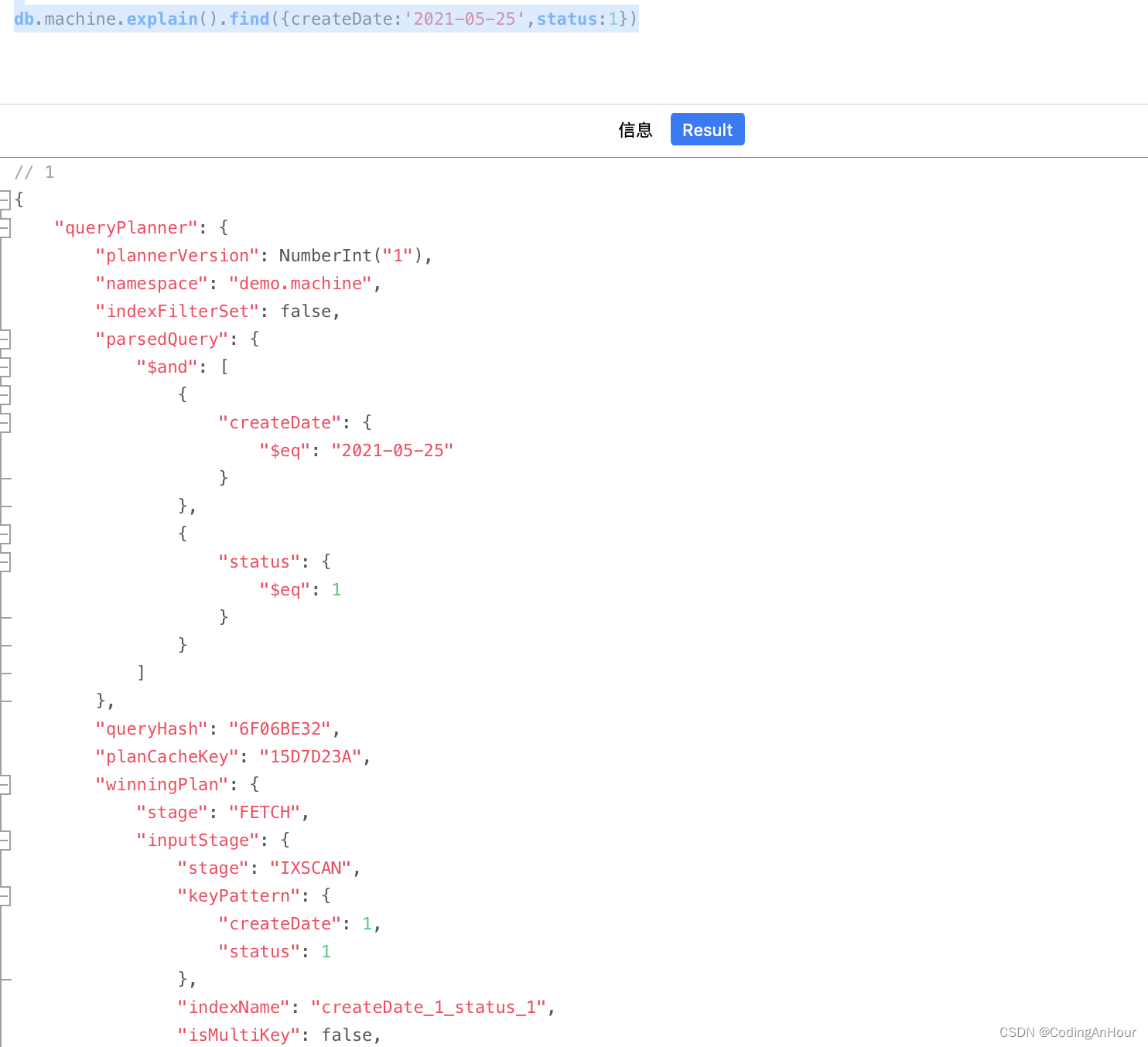
Task: Fold the "$and" array
Action: pos(5,367)
